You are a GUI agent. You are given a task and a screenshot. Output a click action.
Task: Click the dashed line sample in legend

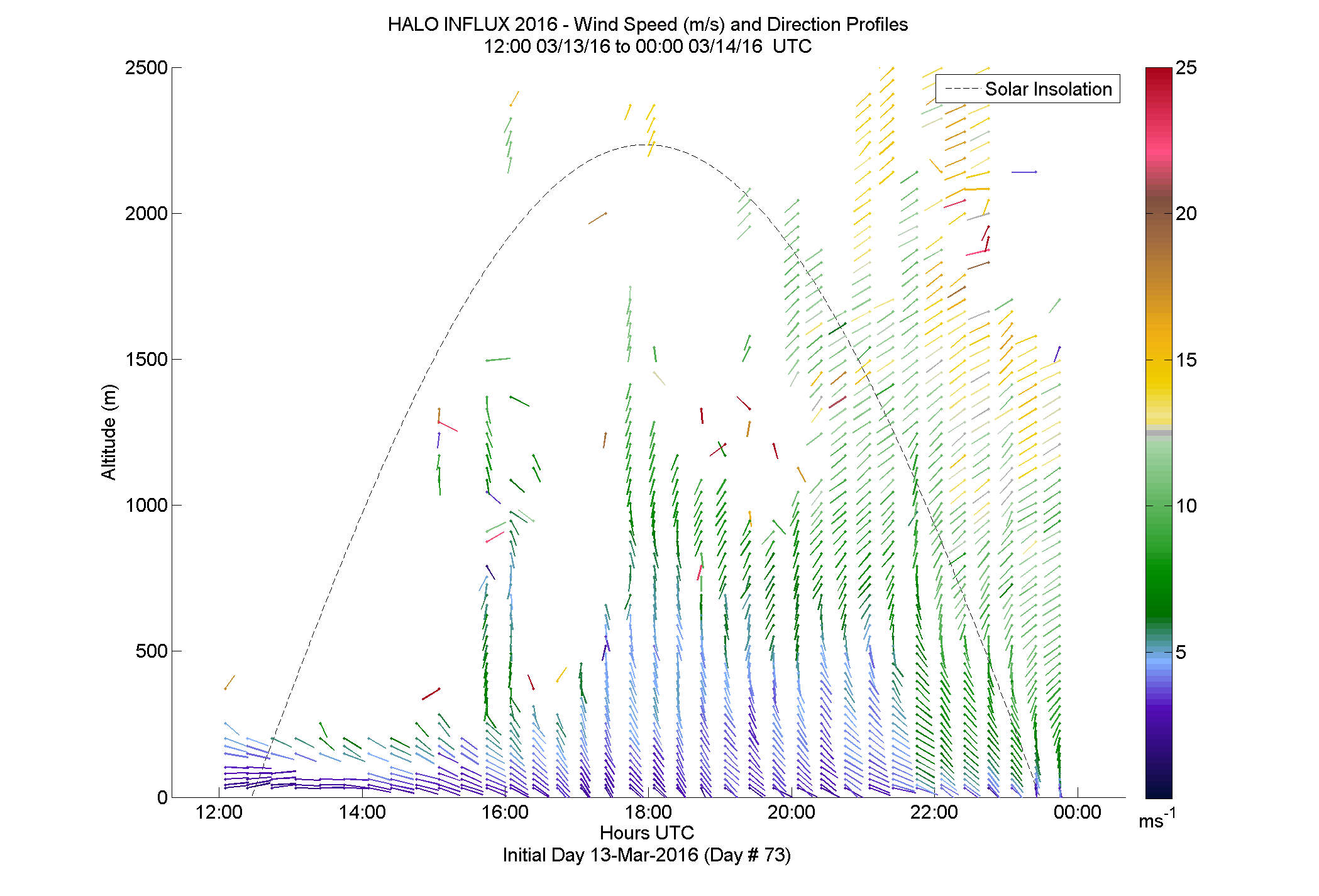tap(962, 89)
